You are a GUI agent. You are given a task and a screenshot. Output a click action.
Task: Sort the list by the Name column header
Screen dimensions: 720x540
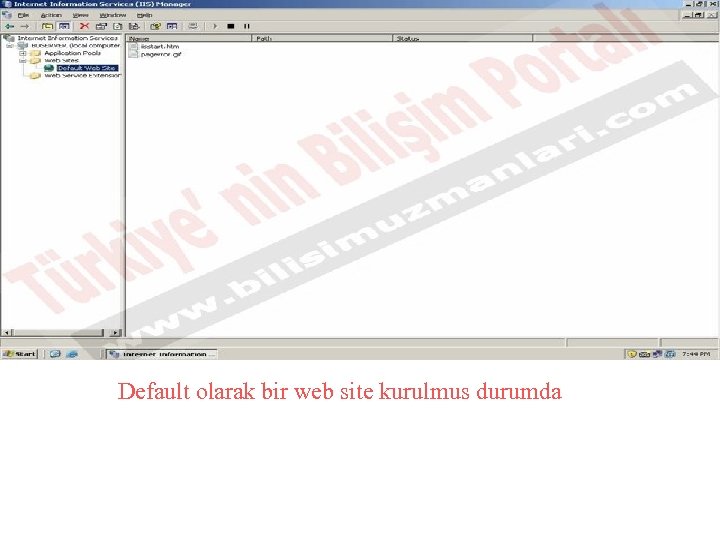(x=189, y=39)
